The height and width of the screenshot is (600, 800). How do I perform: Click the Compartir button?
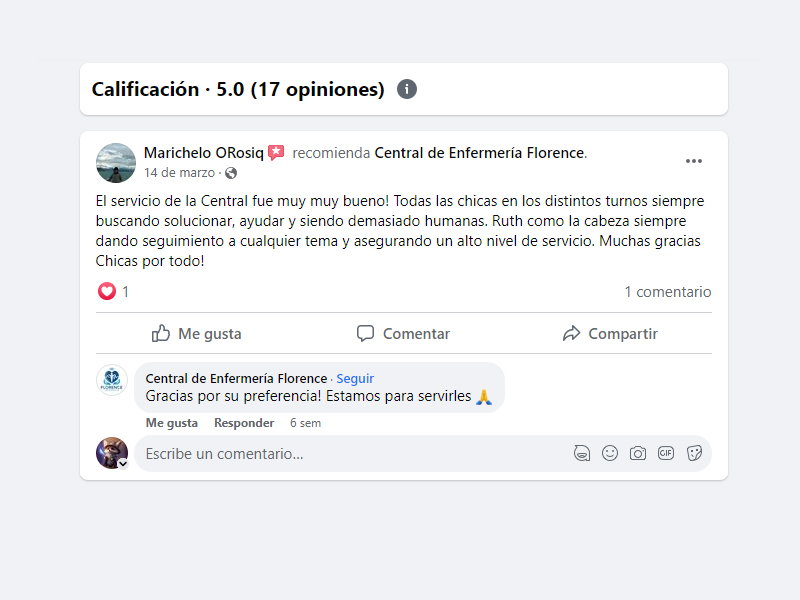[x=610, y=334]
